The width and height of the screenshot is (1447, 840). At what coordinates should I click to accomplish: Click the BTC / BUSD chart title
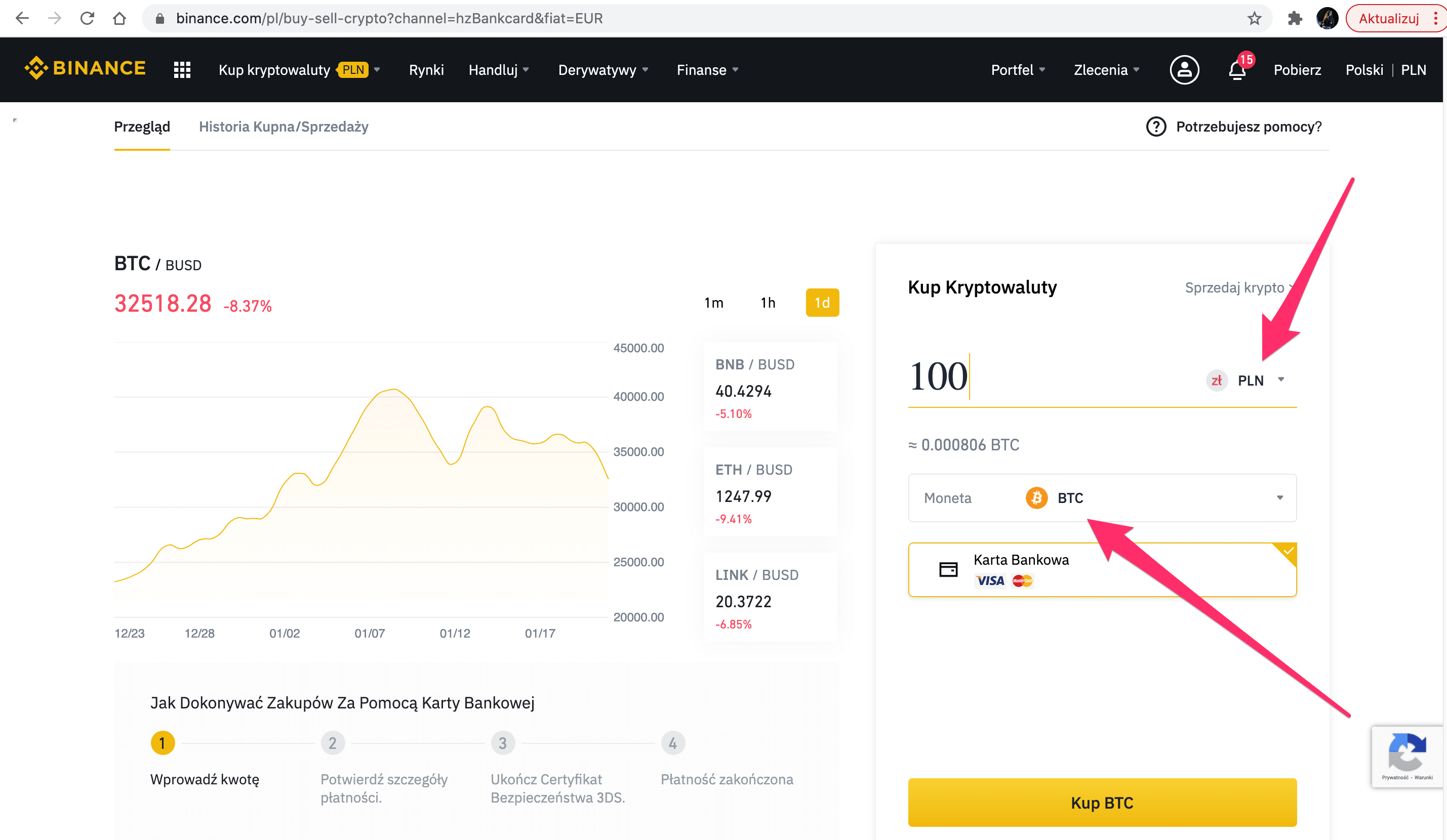pos(158,264)
